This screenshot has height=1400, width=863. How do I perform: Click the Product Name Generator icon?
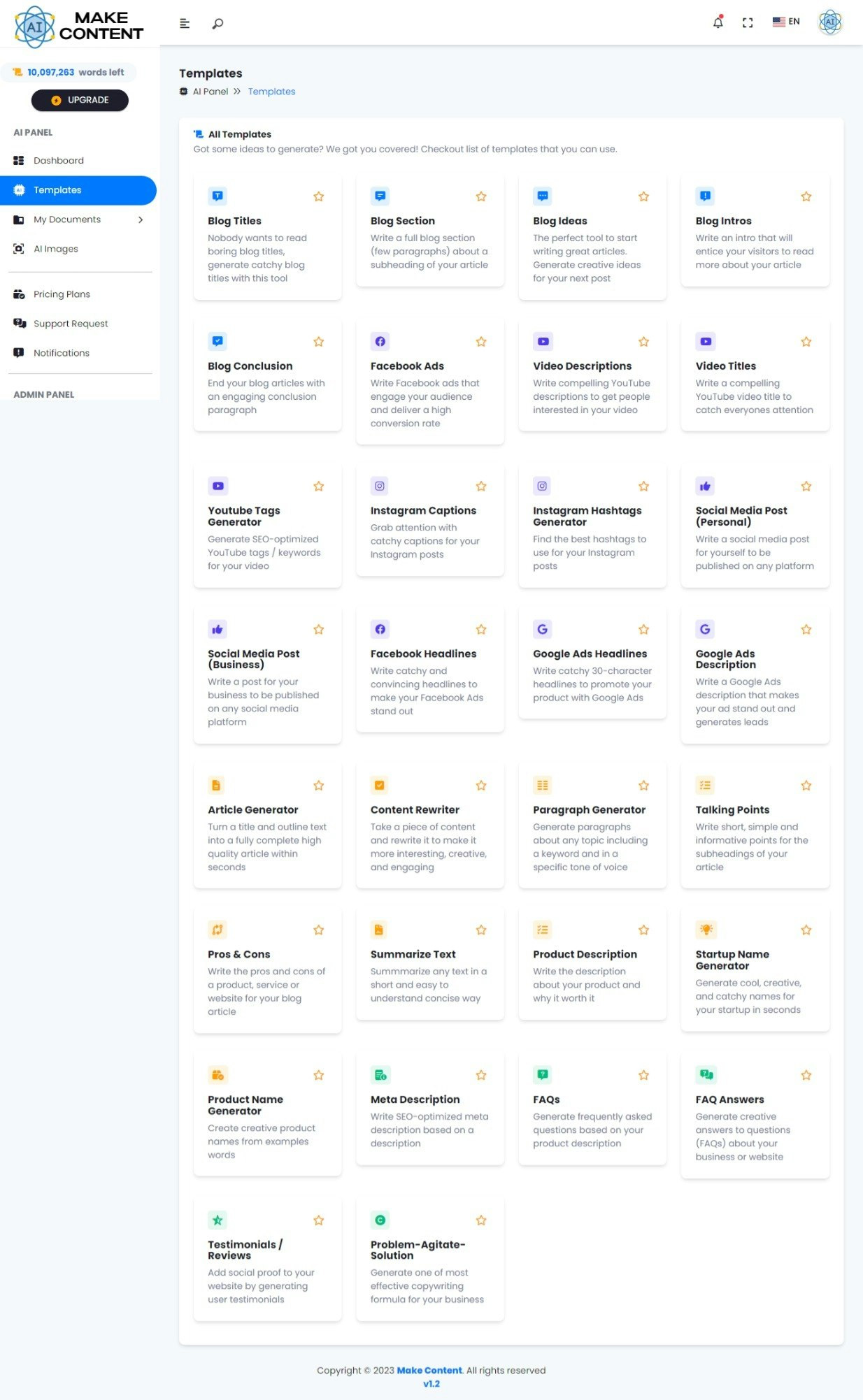(217, 1076)
